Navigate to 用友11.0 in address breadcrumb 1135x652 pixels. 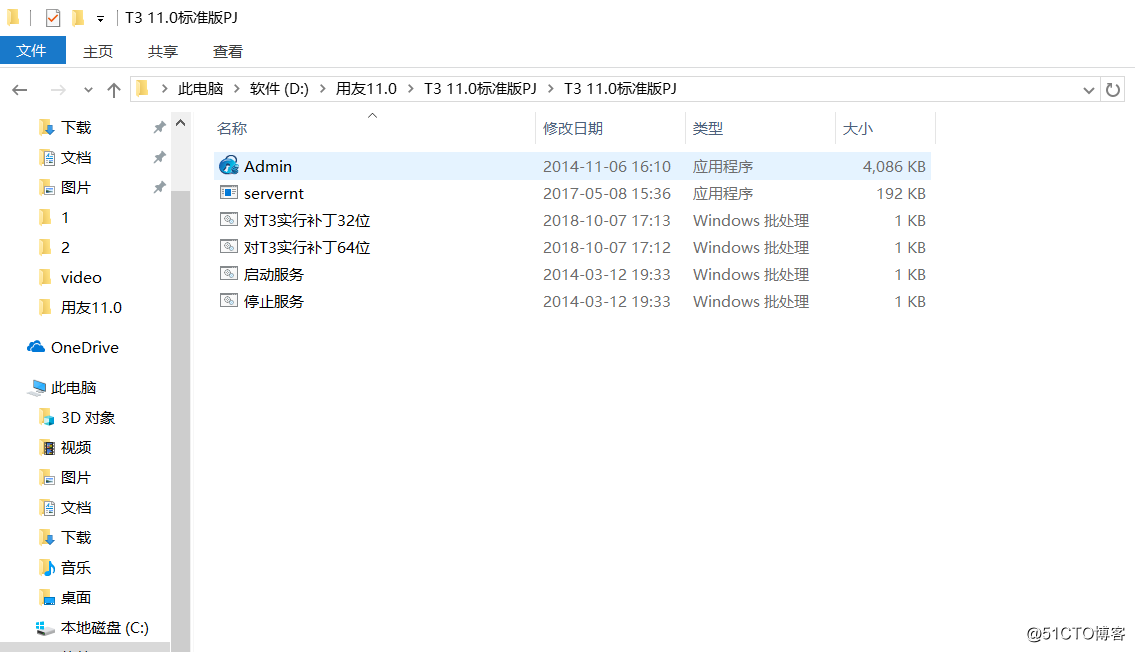click(x=366, y=88)
